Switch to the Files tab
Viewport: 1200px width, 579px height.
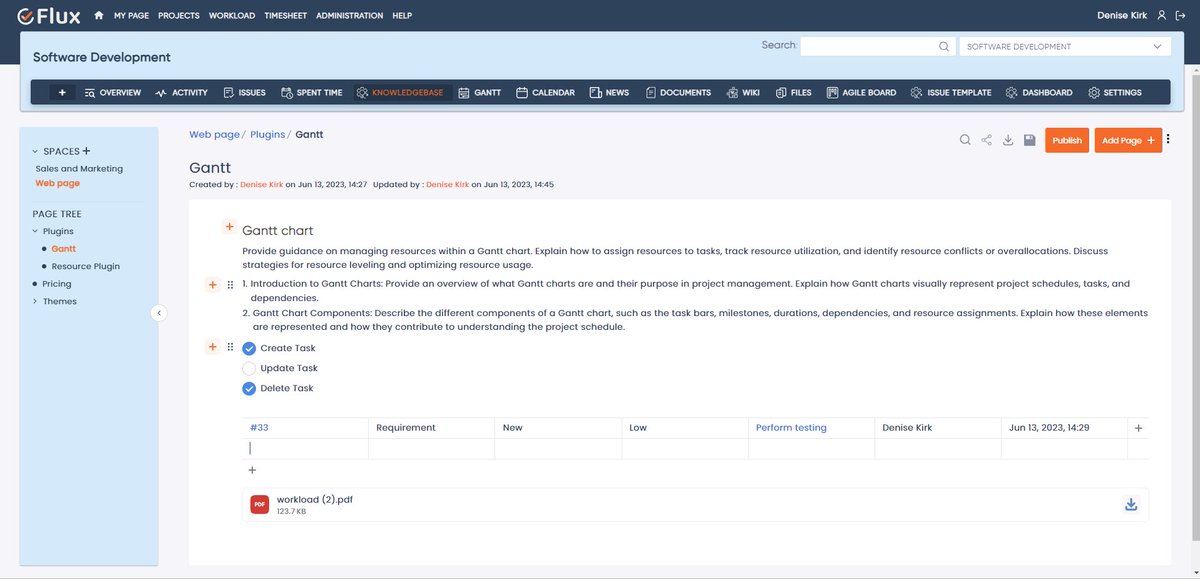793,92
